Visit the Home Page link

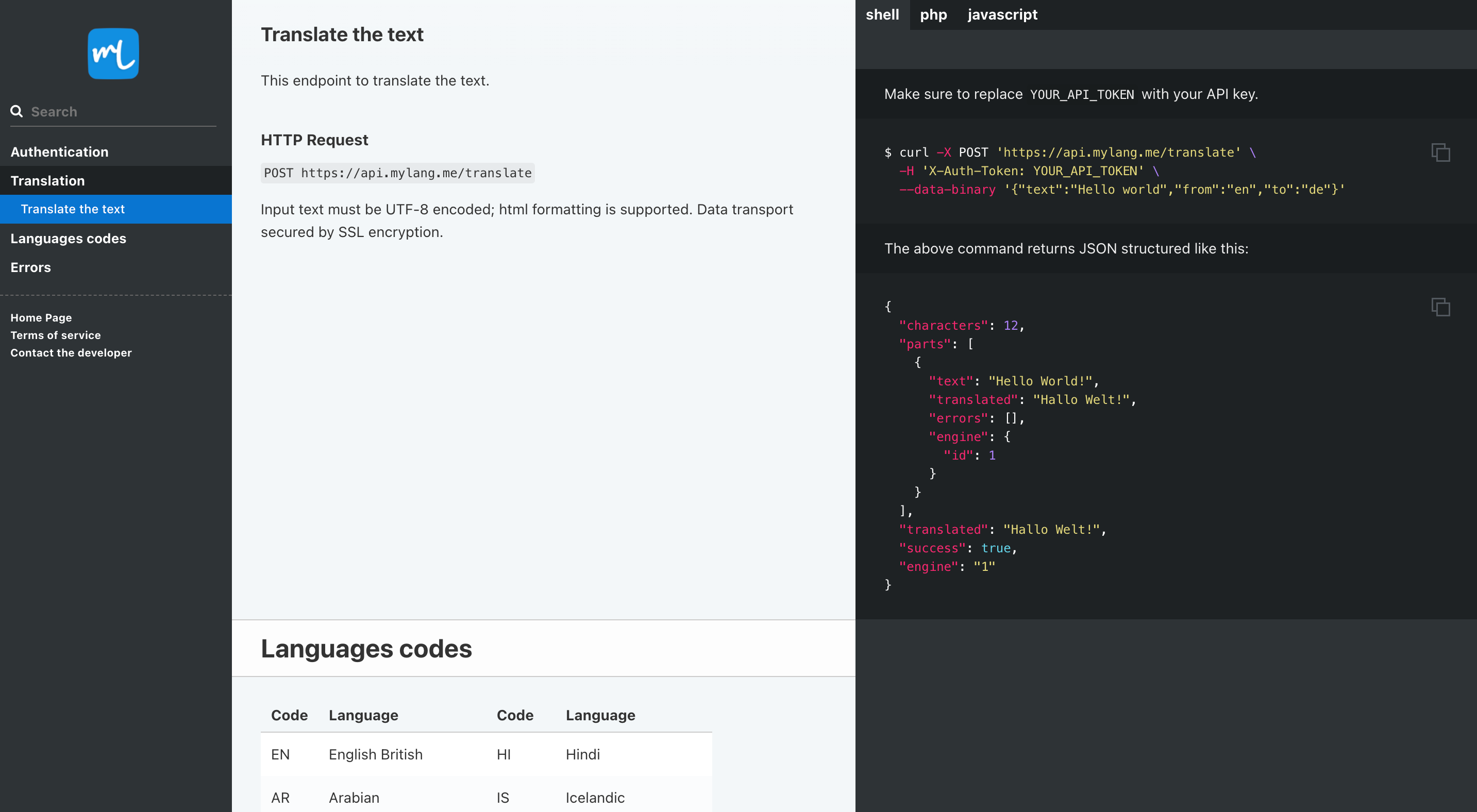pyautogui.click(x=41, y=317)
